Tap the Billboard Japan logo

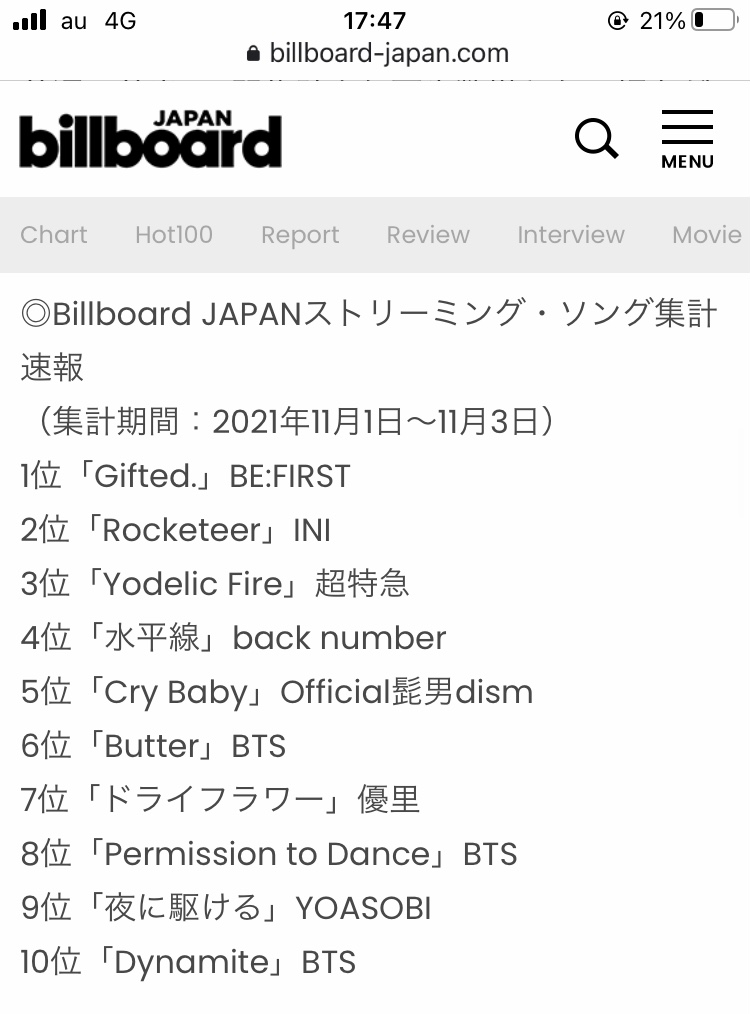point(151,139)
